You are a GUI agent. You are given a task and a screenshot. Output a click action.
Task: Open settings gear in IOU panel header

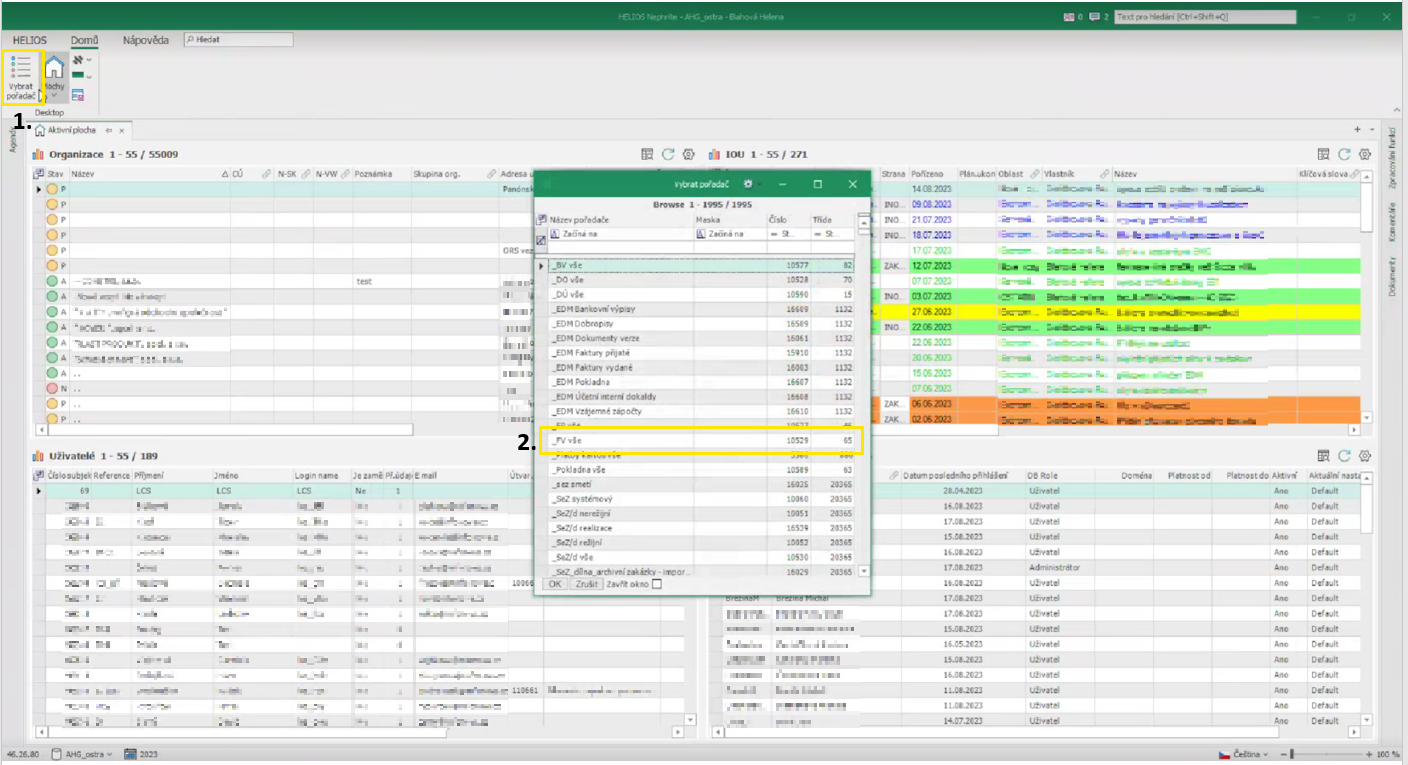(1365, 154)
